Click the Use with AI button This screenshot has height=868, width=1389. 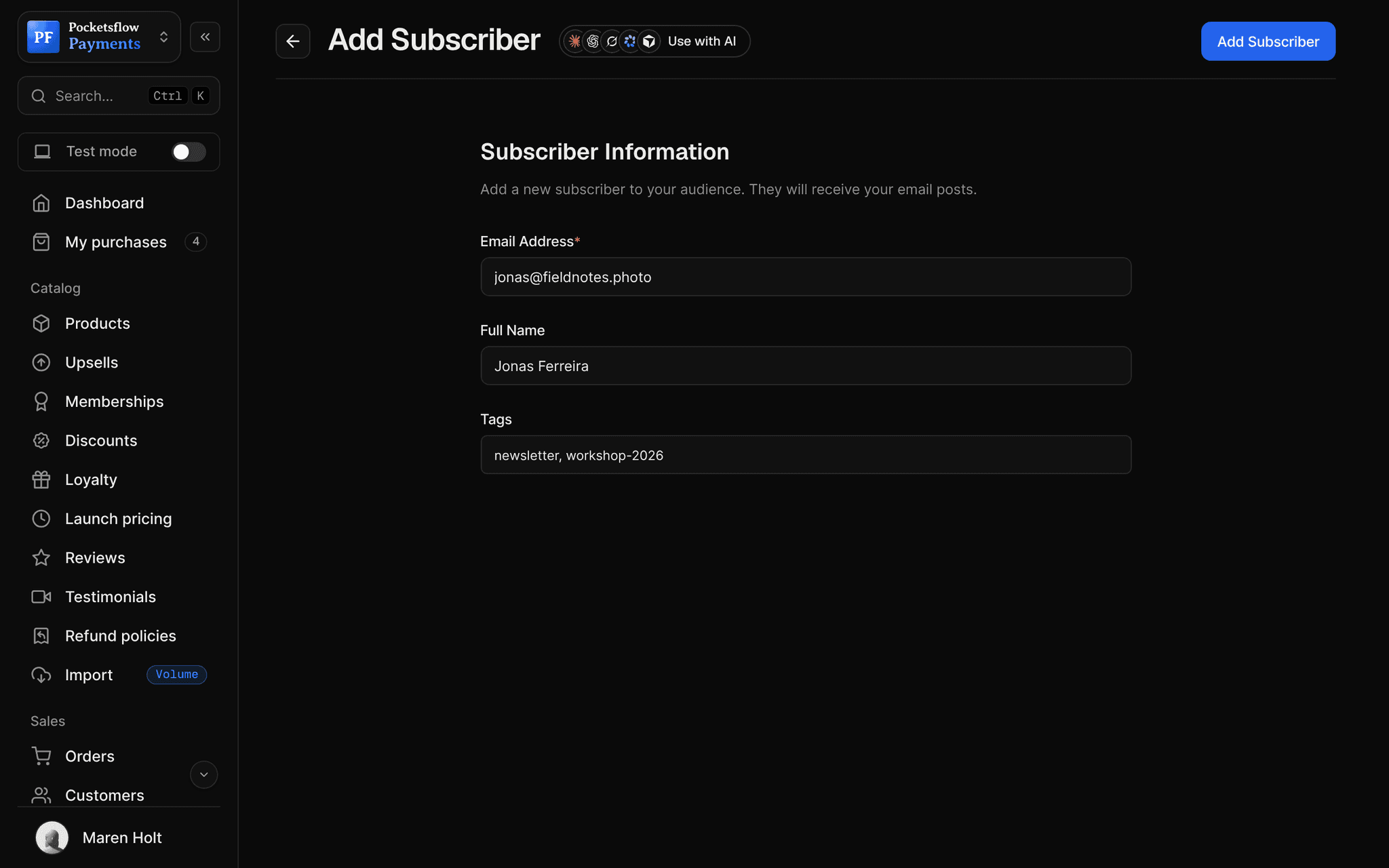[x=654, y=41]
